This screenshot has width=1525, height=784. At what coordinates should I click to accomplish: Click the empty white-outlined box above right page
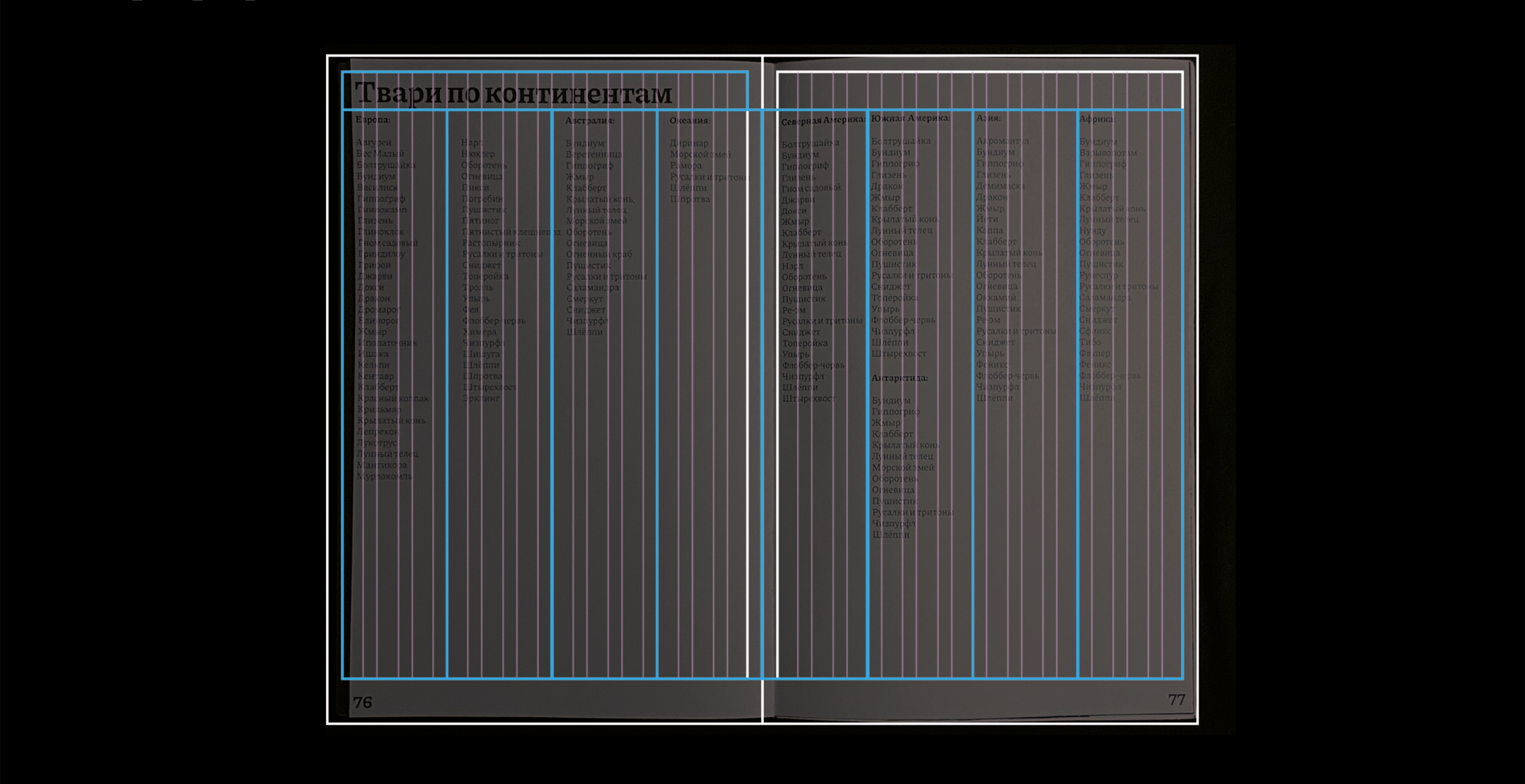pyautogui.click(x=980, y=90)
